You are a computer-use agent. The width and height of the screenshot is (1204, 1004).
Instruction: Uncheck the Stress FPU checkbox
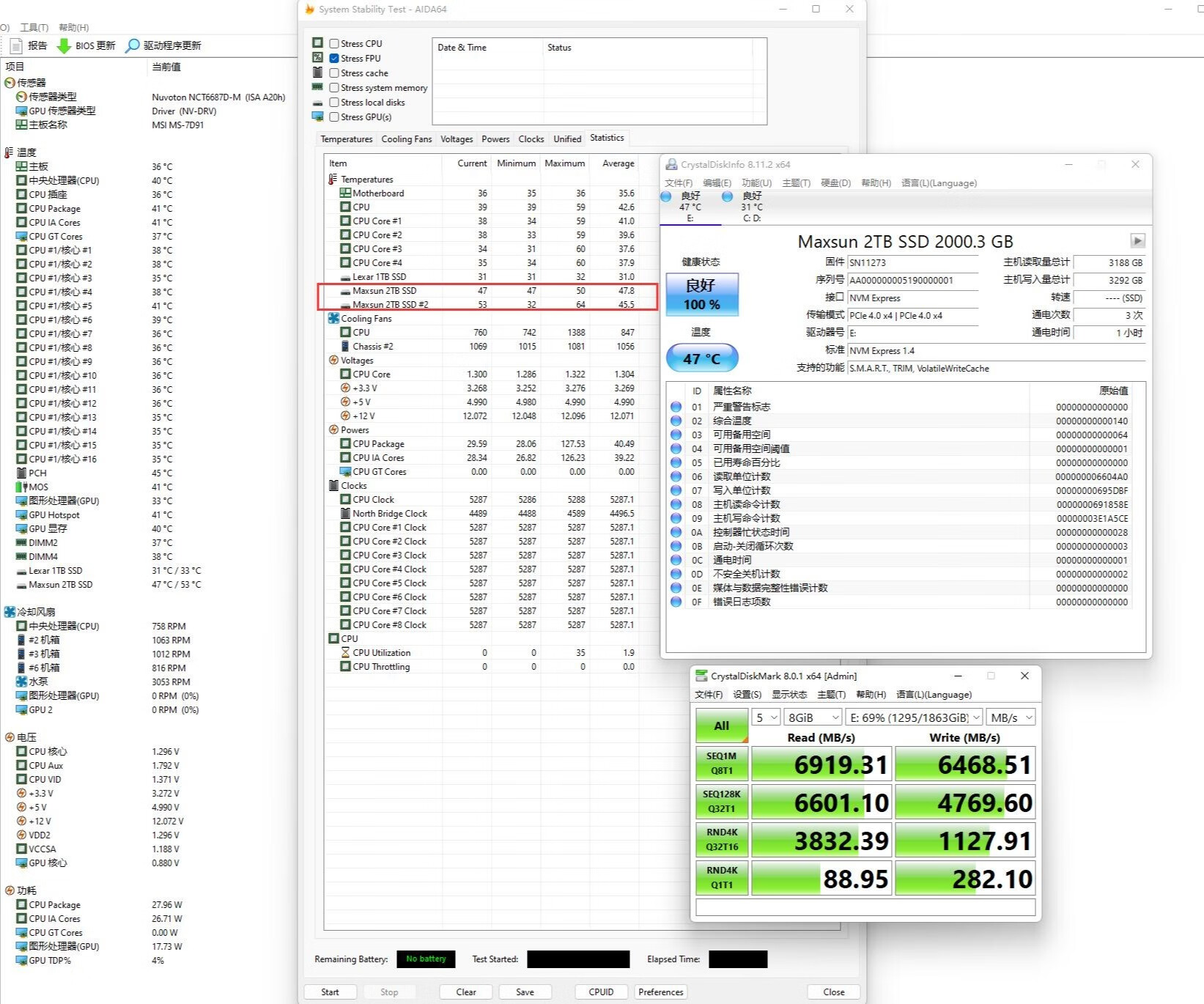(334, 58)
